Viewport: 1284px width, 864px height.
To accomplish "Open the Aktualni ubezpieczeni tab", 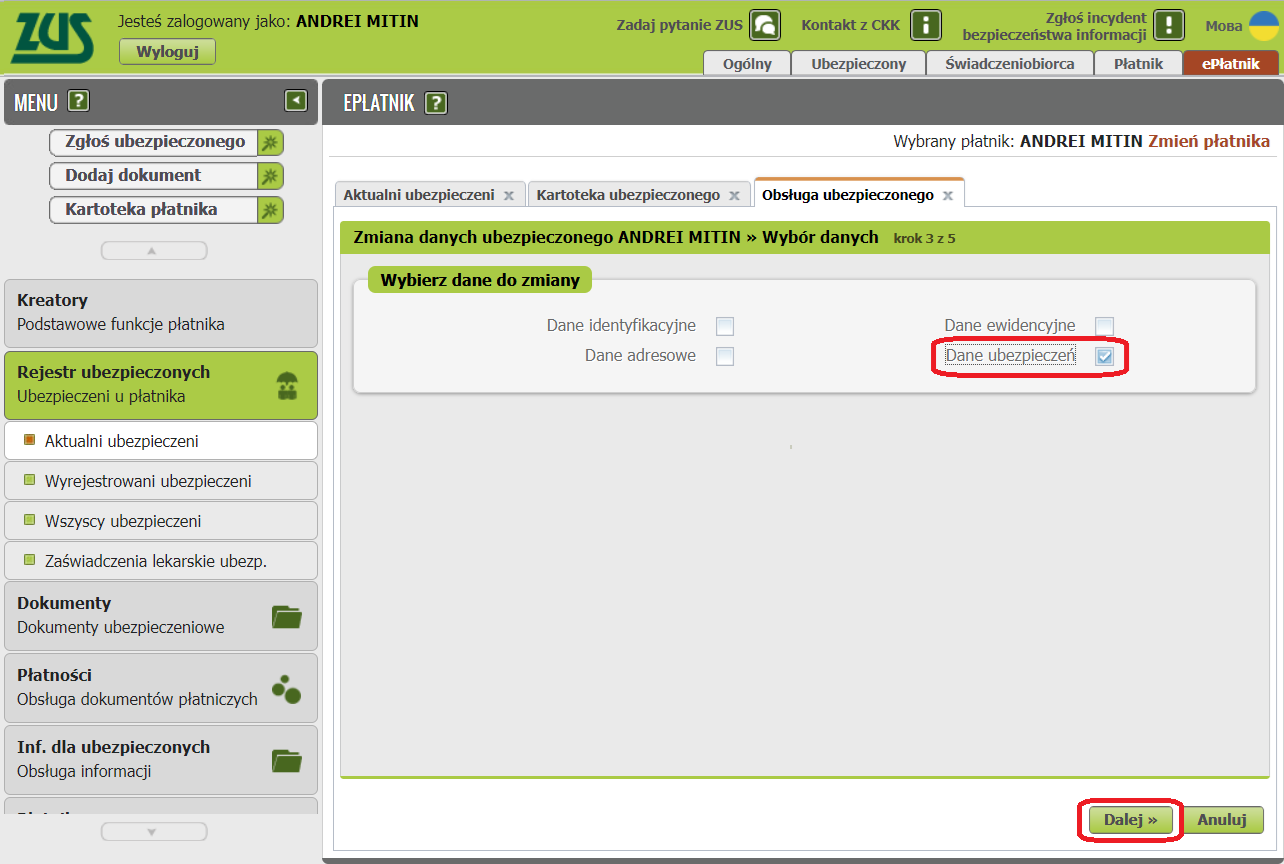I will coord(418,195).
